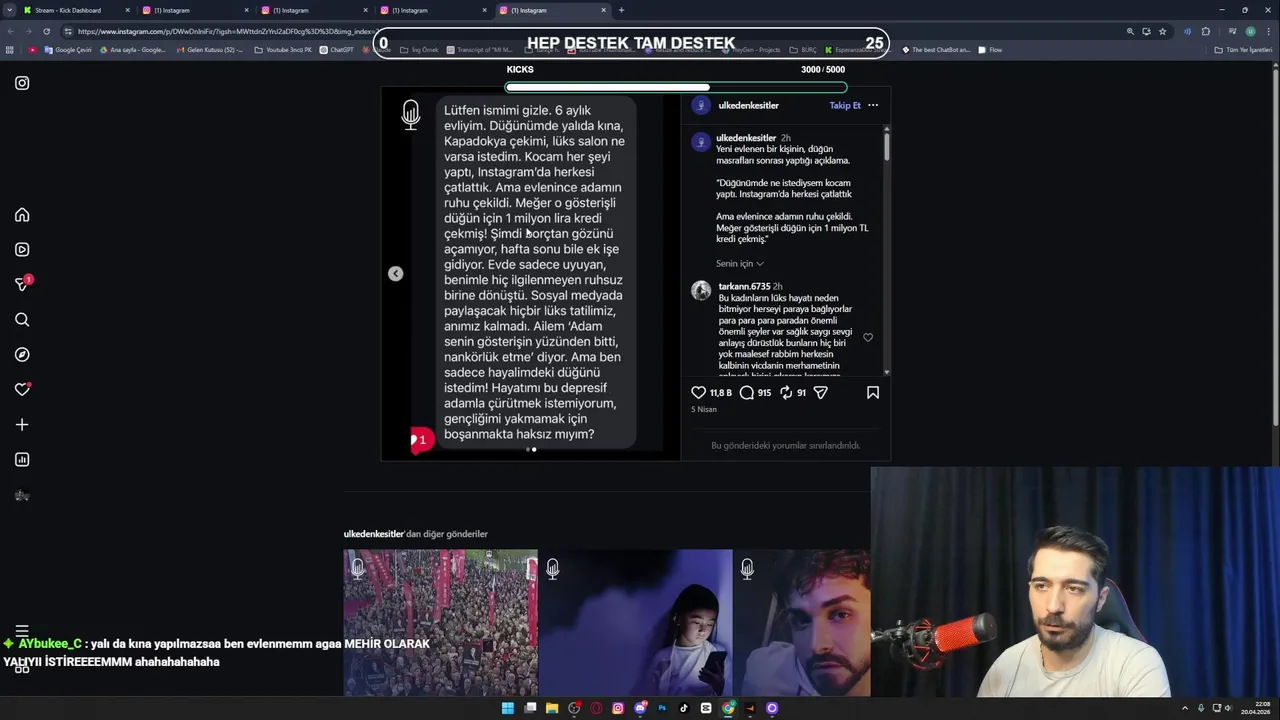Image resolution: width=1280 pixels, height=720 pixels.
Task: Open the dashboard chart icon in sidebar
Action: pyautogui.click(x=22, y=460)
